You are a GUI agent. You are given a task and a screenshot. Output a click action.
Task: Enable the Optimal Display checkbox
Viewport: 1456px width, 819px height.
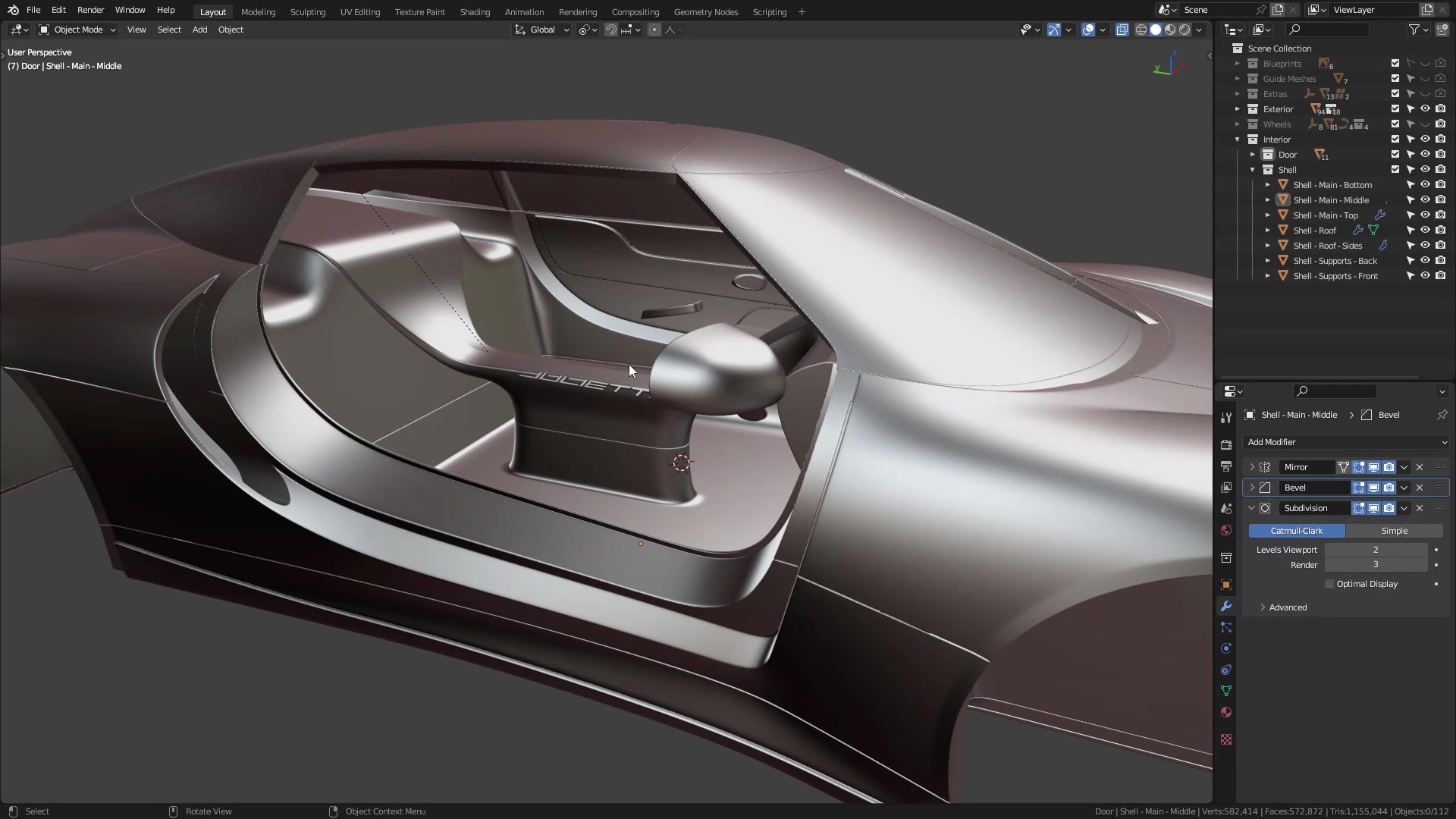pos(1329,584)
